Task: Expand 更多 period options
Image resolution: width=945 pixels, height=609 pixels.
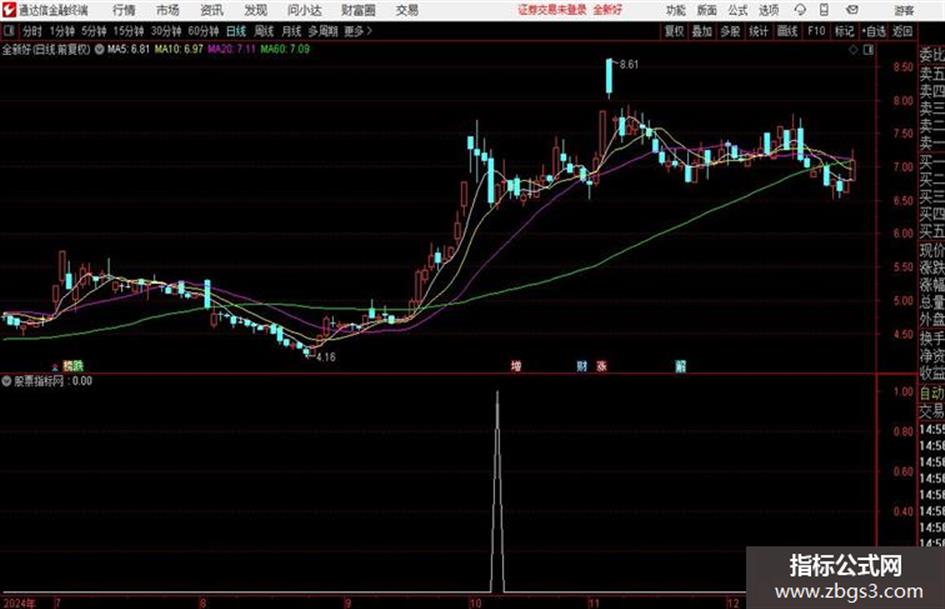Action: (x=357, y=31)
